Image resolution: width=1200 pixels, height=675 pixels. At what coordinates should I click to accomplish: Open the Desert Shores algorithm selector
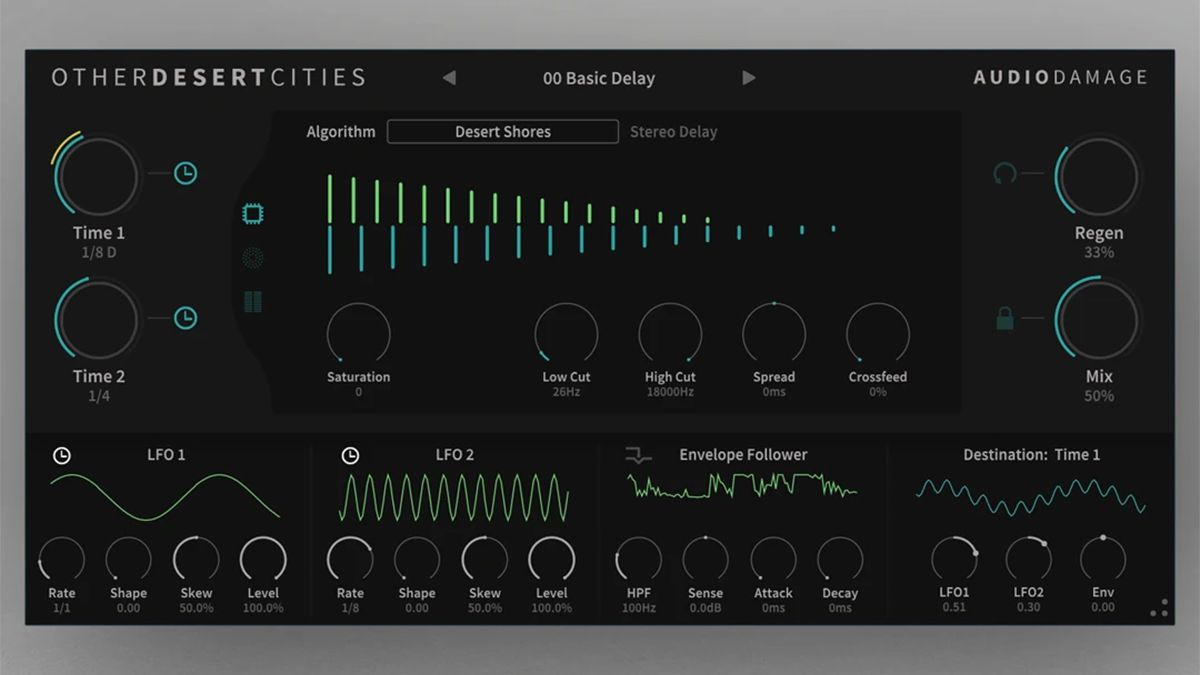(502, 131)
